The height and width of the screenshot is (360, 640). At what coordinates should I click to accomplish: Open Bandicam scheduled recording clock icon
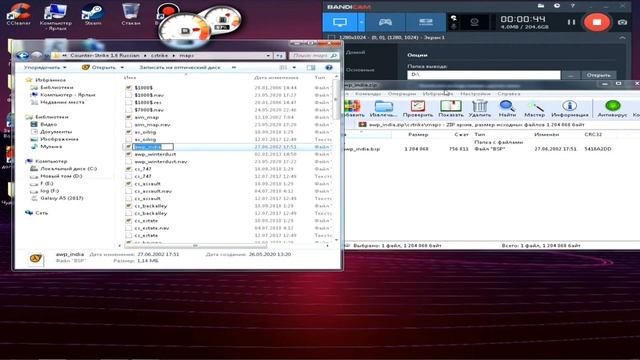[557, 6]
